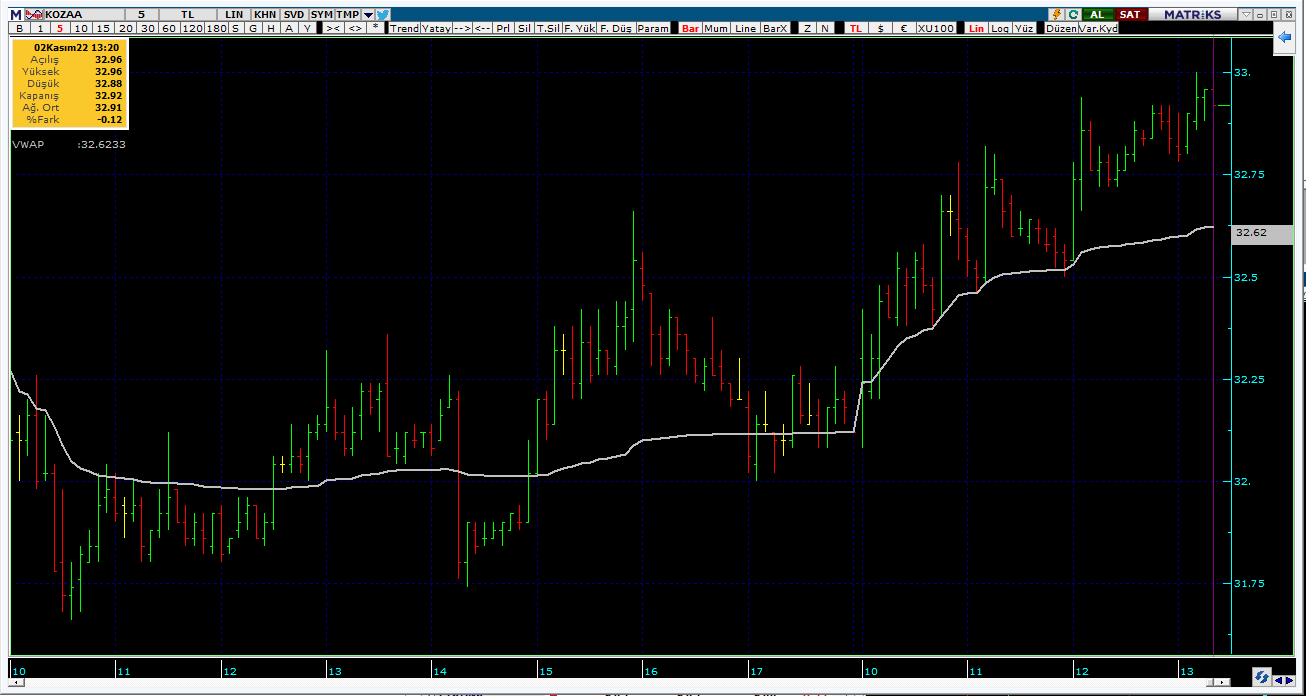Image resolution: width=1306 pixels, height=696 pixels.
Task: Click the Sil delete button
Action: tap(524, 28)
